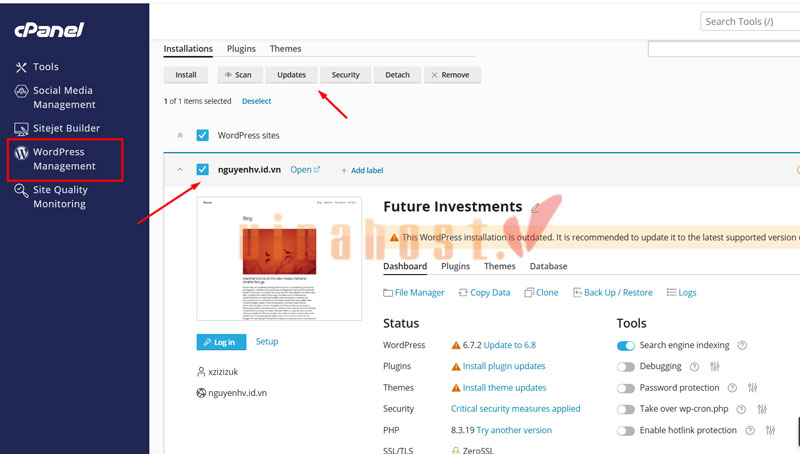Click the installations filter search box

[x=724, y=49]
